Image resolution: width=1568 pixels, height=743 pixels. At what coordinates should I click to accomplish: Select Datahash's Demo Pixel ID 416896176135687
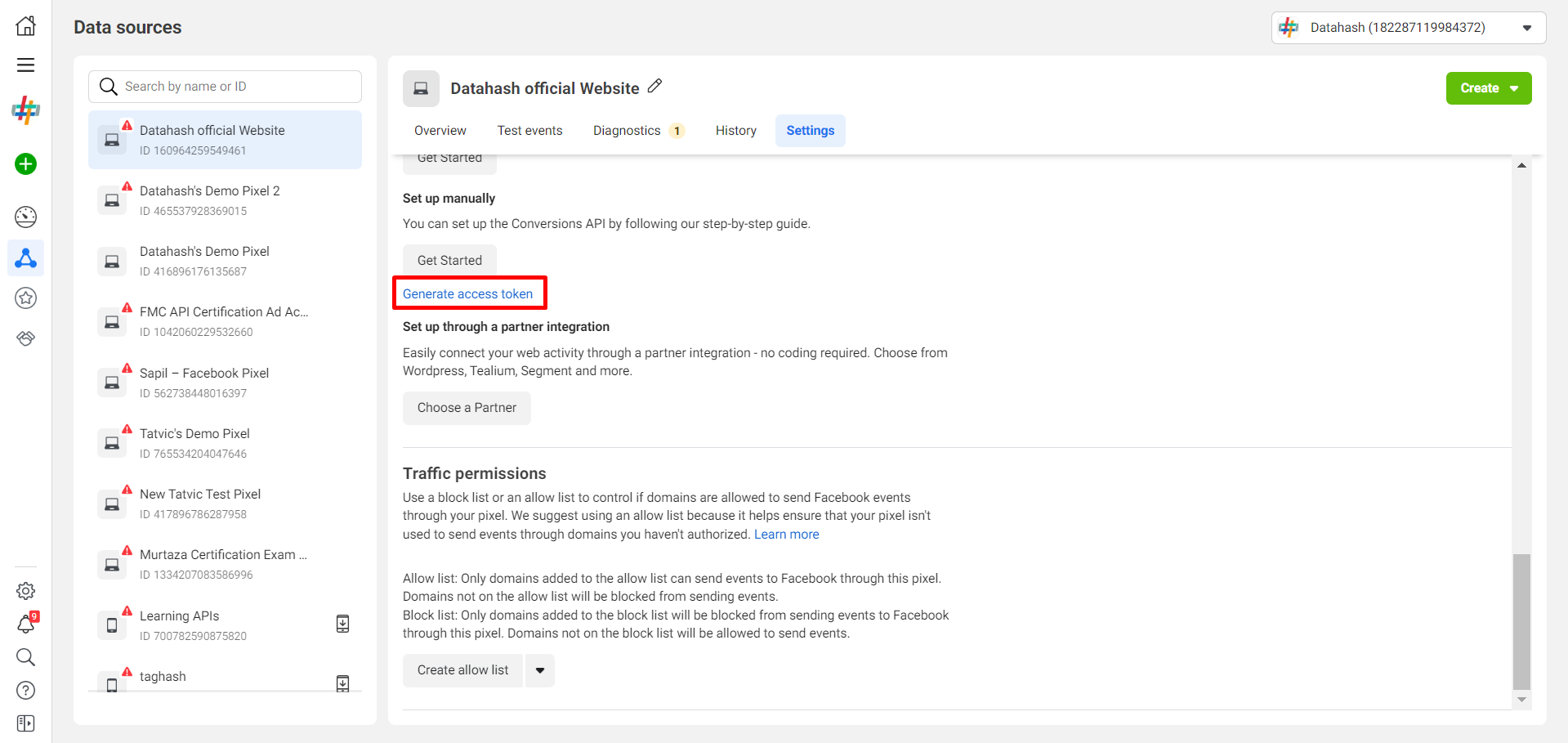point(225,261)
